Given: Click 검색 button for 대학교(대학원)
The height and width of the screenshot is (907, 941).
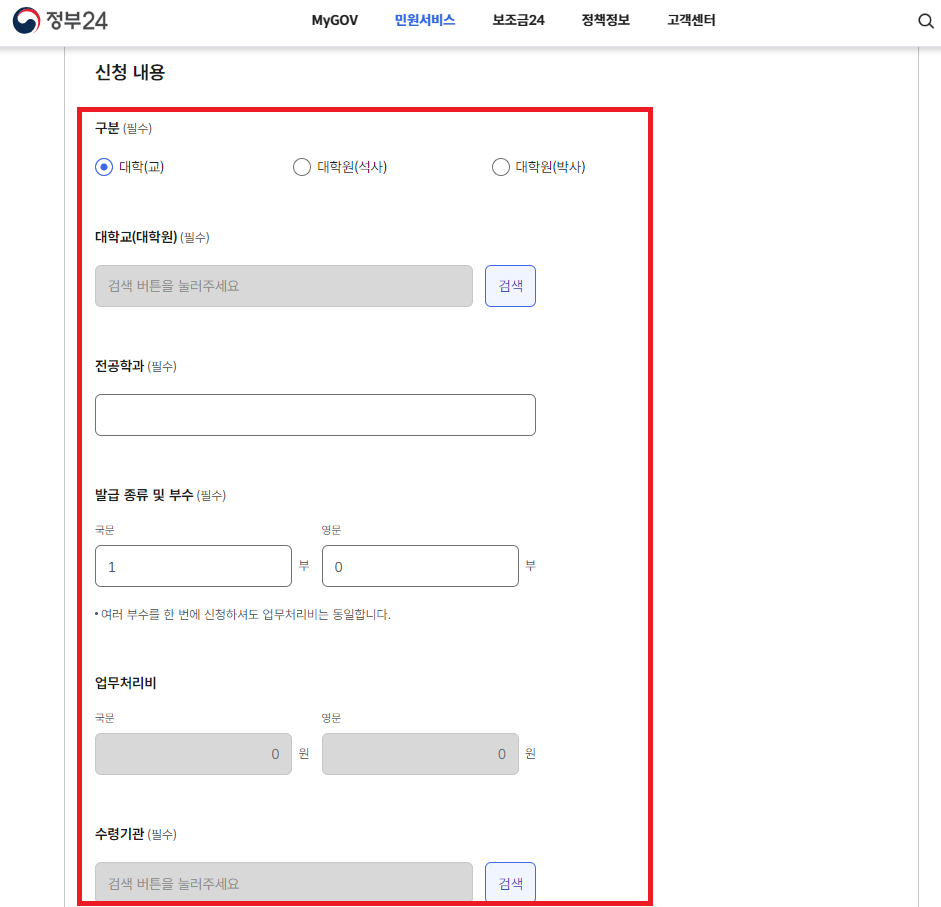Looking at the screenshot, I should [510, 286].
